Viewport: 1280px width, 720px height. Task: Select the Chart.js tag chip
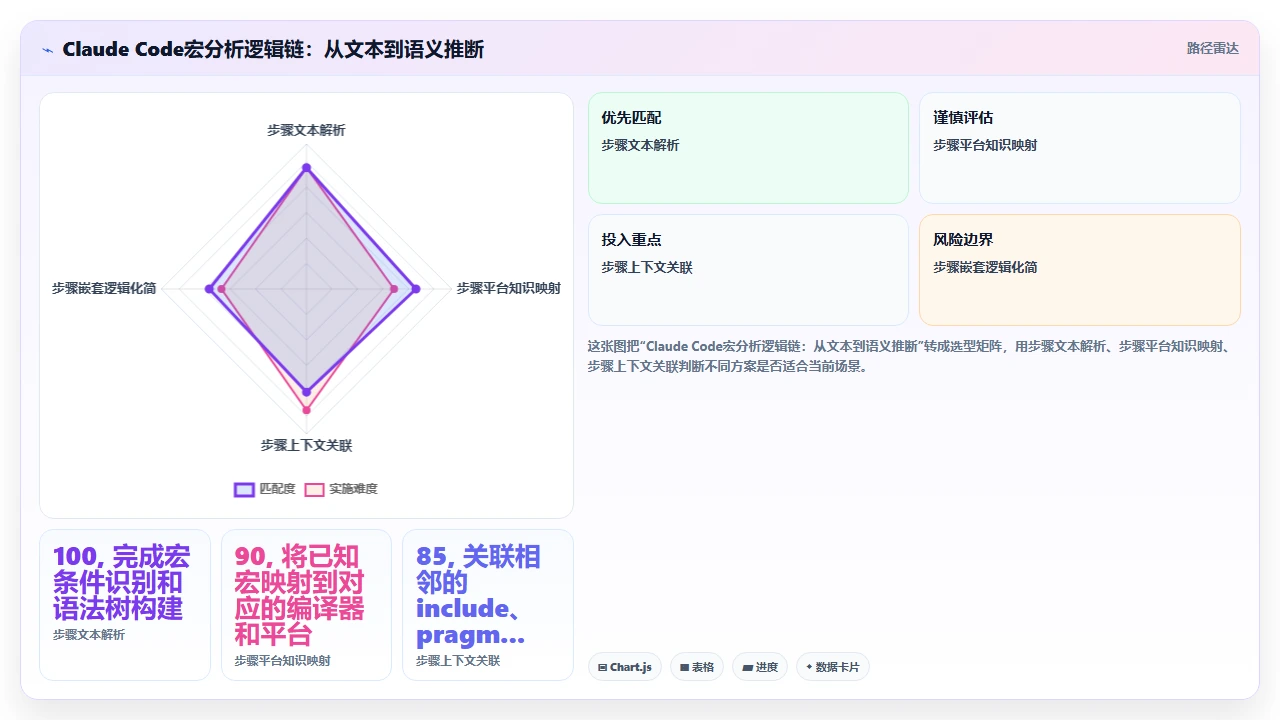click(625, 667)
